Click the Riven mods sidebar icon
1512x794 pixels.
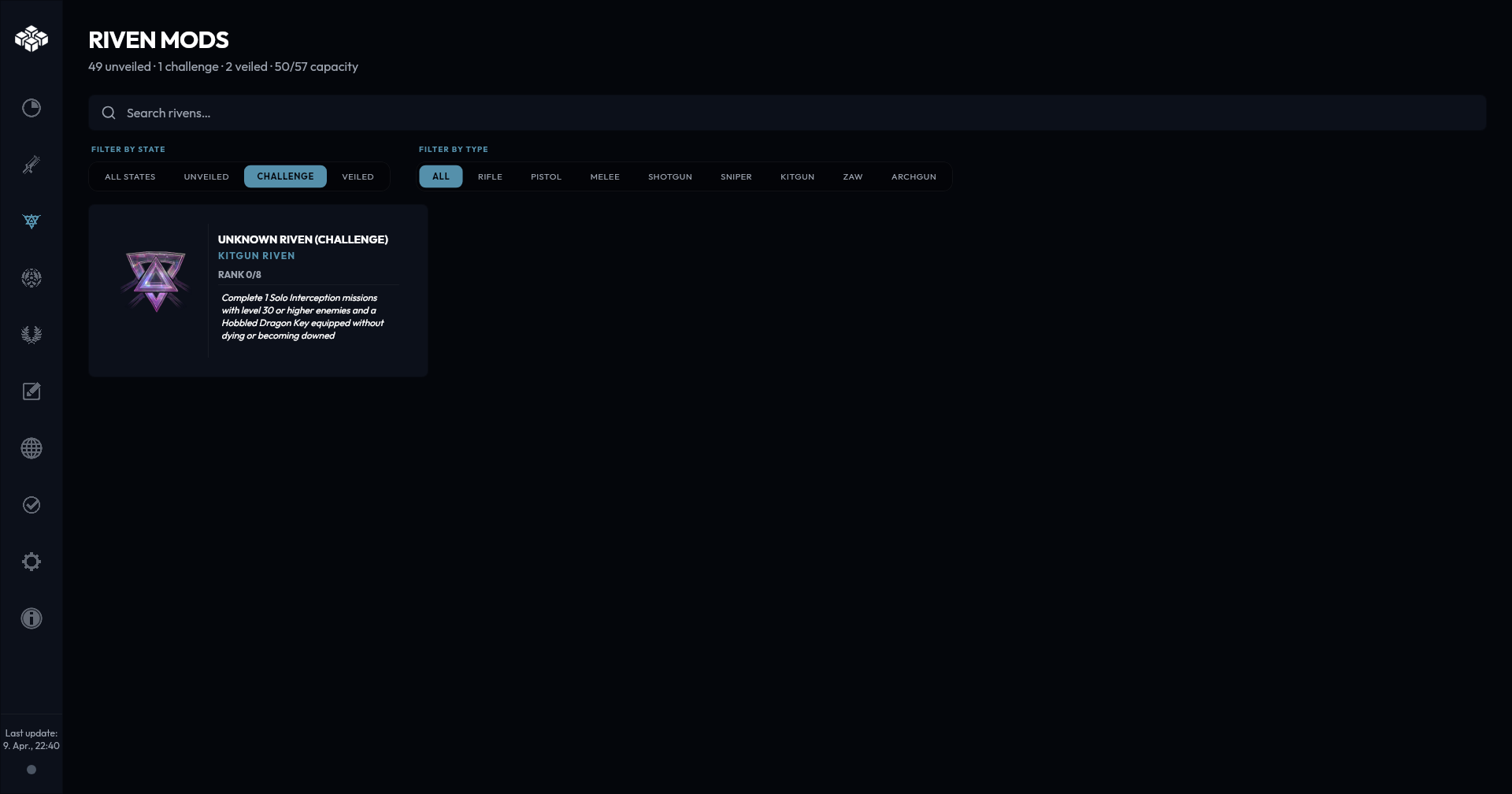pos(31,221)
